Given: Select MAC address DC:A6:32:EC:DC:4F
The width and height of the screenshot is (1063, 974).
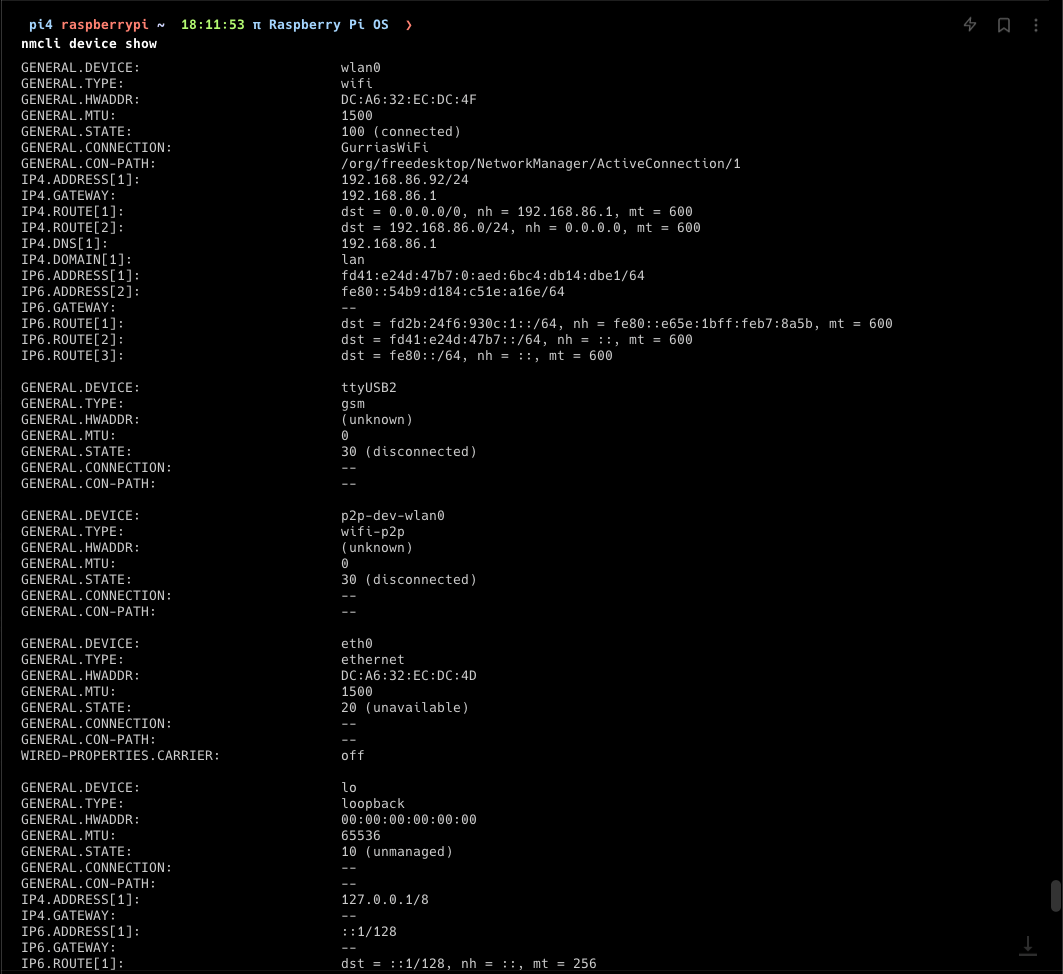Looking at the screenshot, I should coord(409,100).
